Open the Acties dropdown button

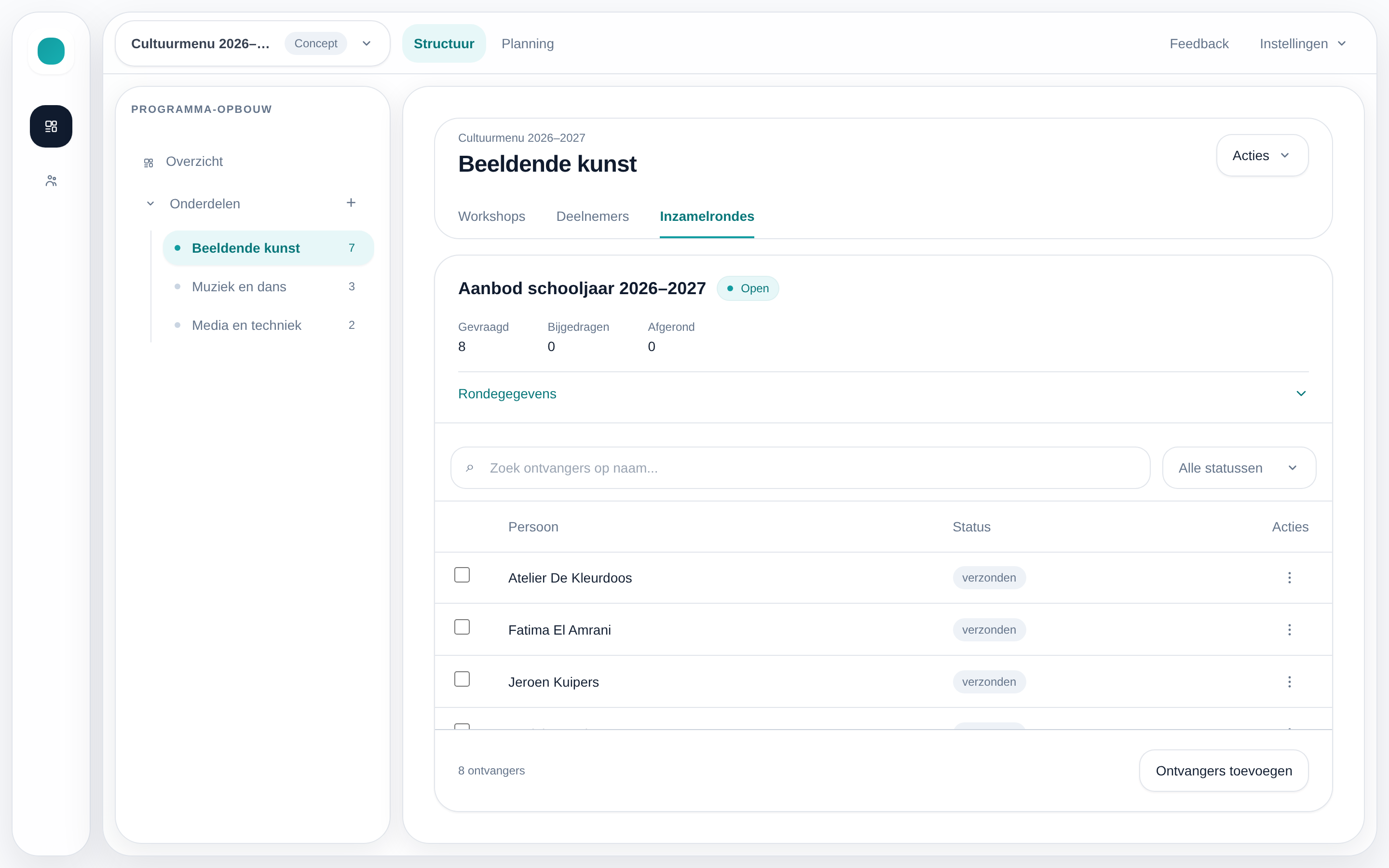(x=1262, y=156)
